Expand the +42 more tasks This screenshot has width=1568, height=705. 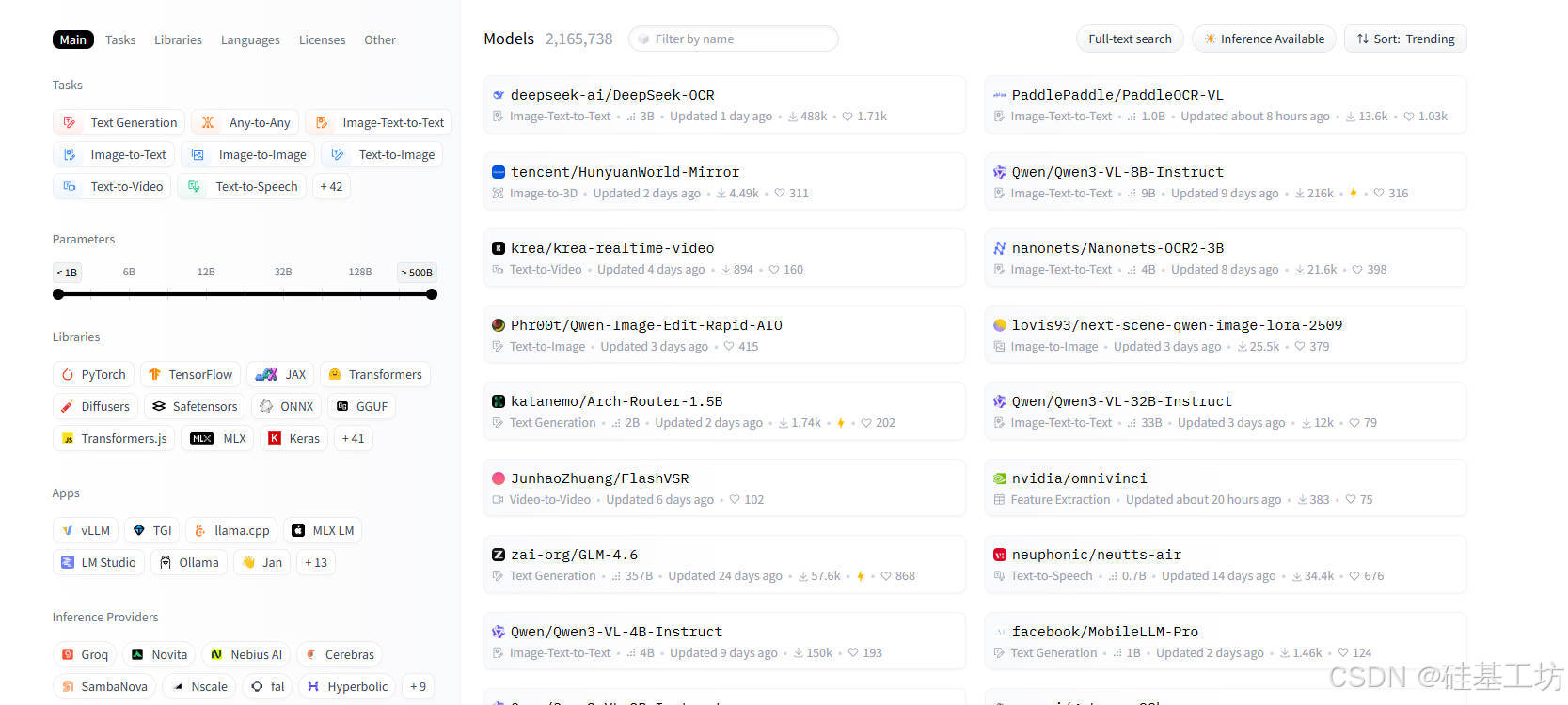click(331, 186)
